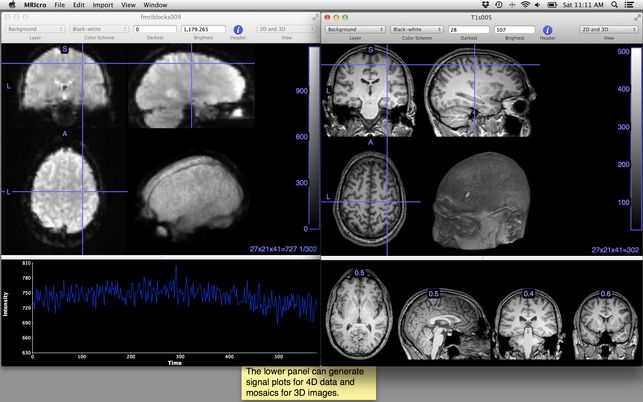Click the Wi-Fi status icon
The width and height of the screenshot is (643, 402).
[525, 5]
